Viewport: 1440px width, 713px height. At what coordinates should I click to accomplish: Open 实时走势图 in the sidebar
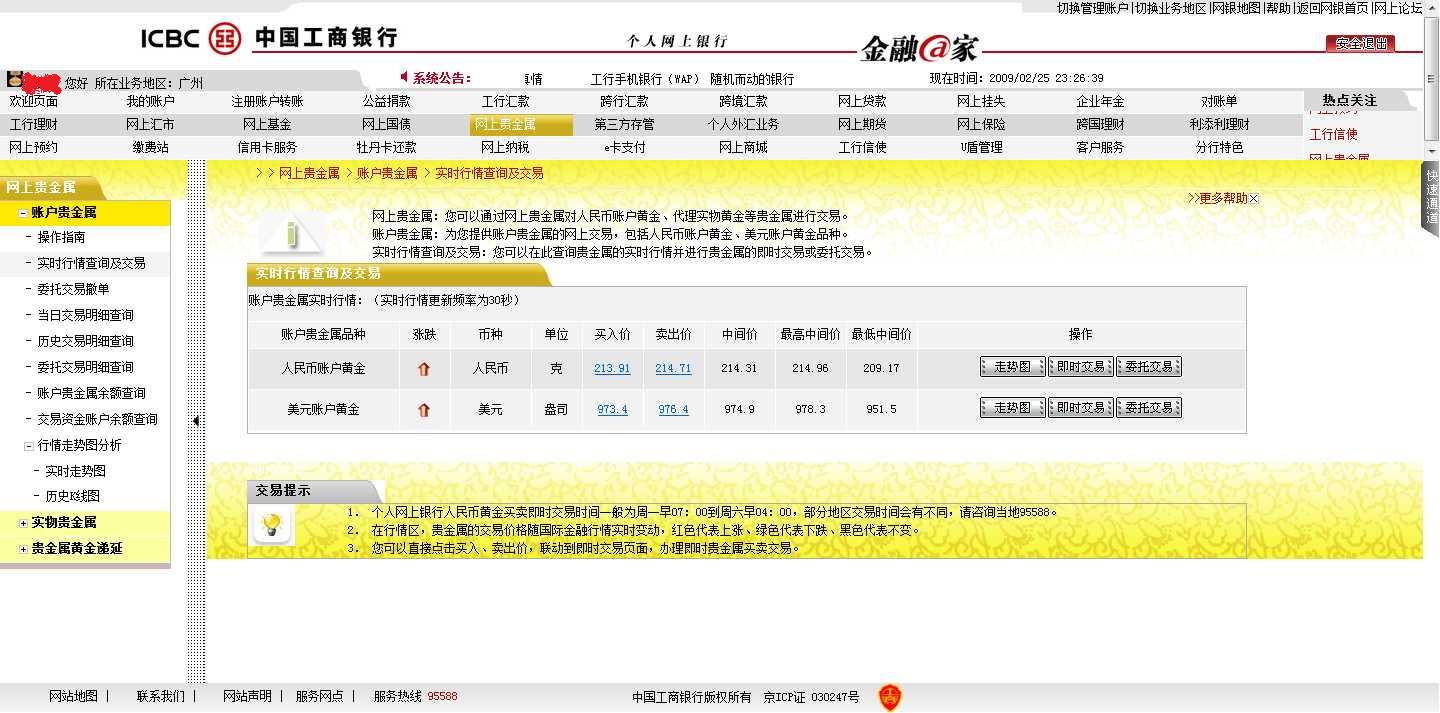(75, 471)
